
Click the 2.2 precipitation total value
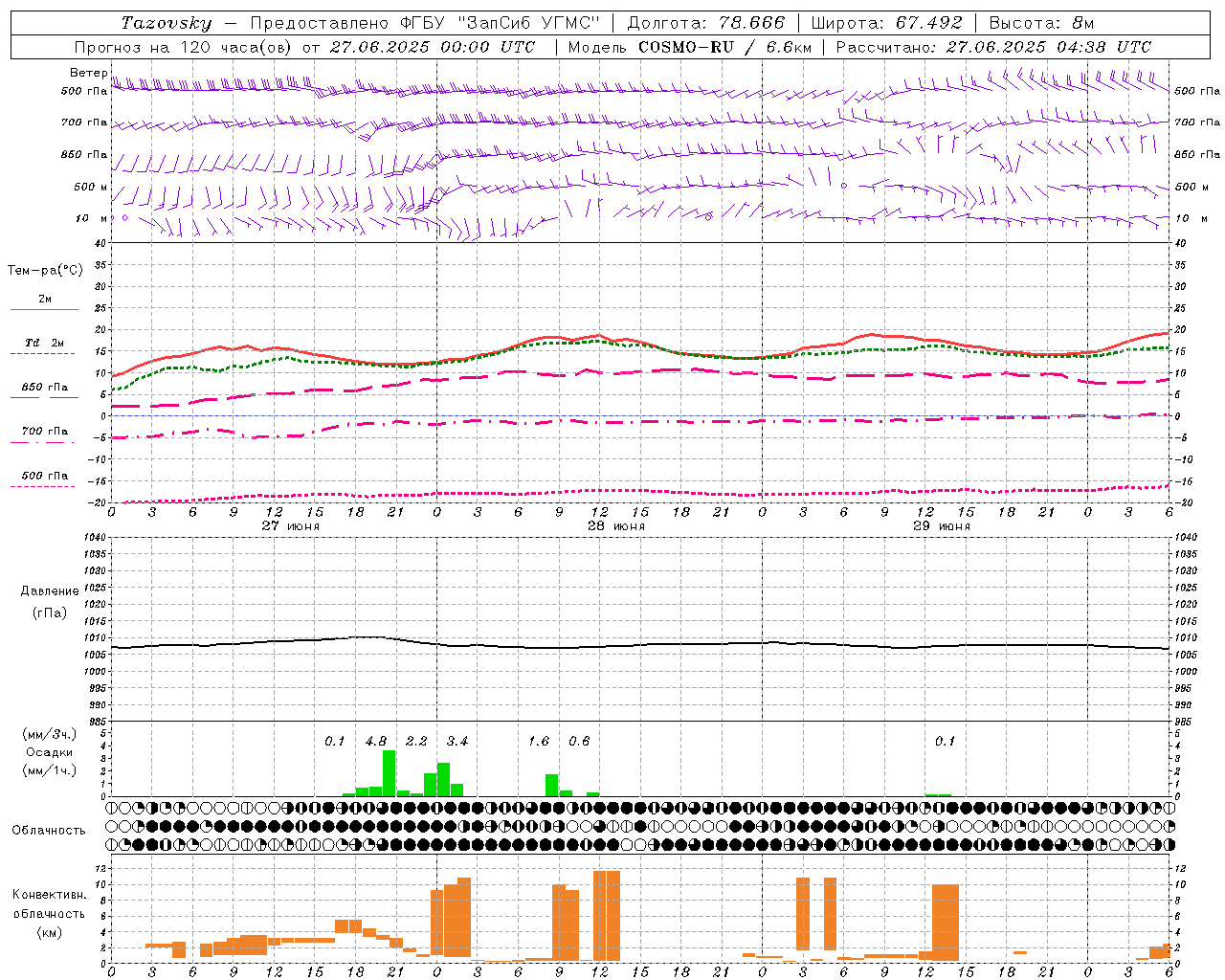416,742
